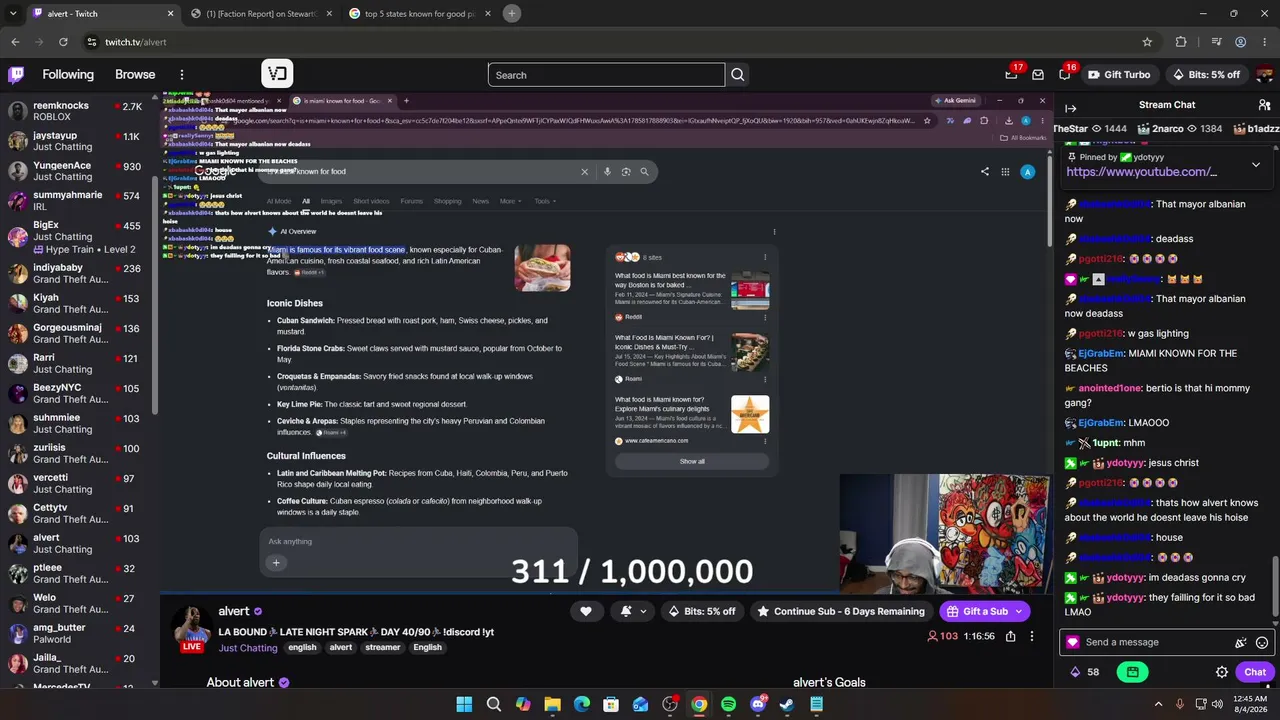The width and height of the screenshot is (1280, 720).
Task: Bookmark this page with the star
Action: tap(1147, 42)
